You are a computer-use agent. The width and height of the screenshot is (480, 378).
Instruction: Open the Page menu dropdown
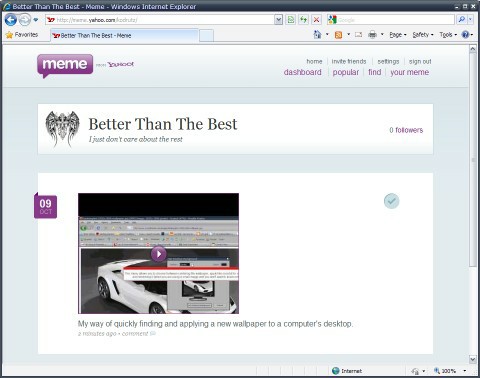398,35
